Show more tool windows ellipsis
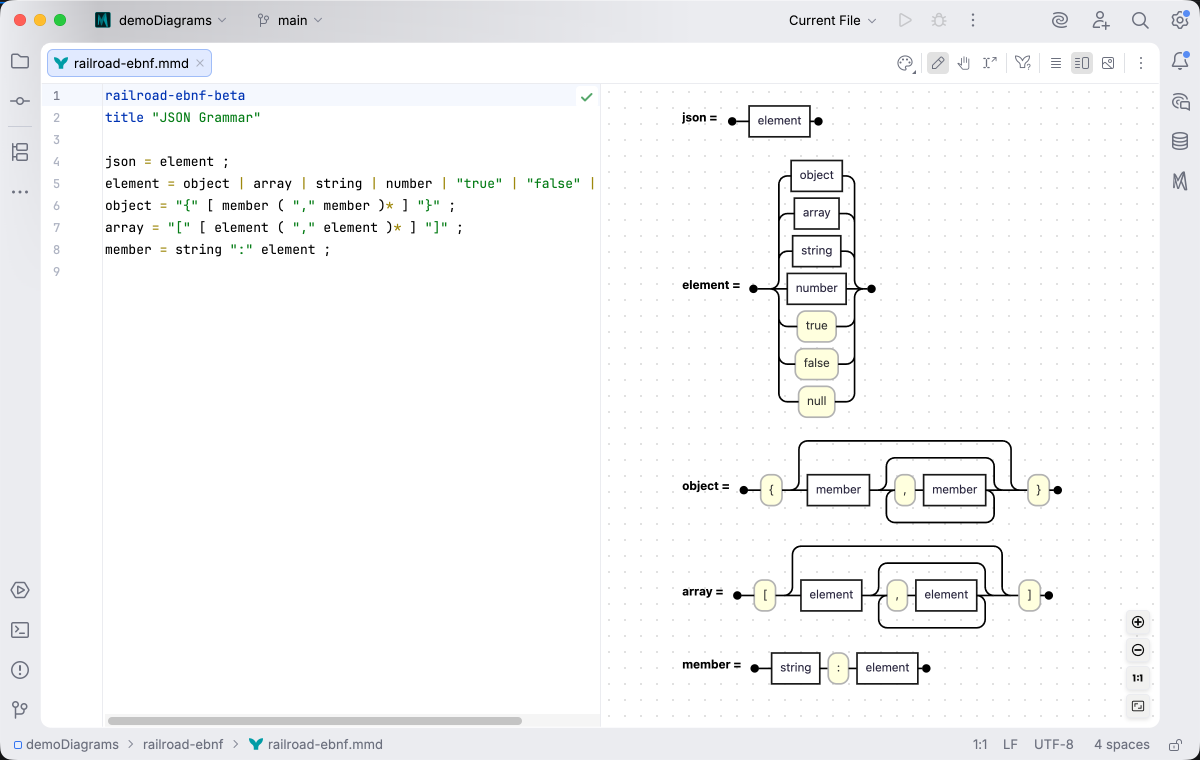This screenshot has width=1200, height=760. (20, 192)
